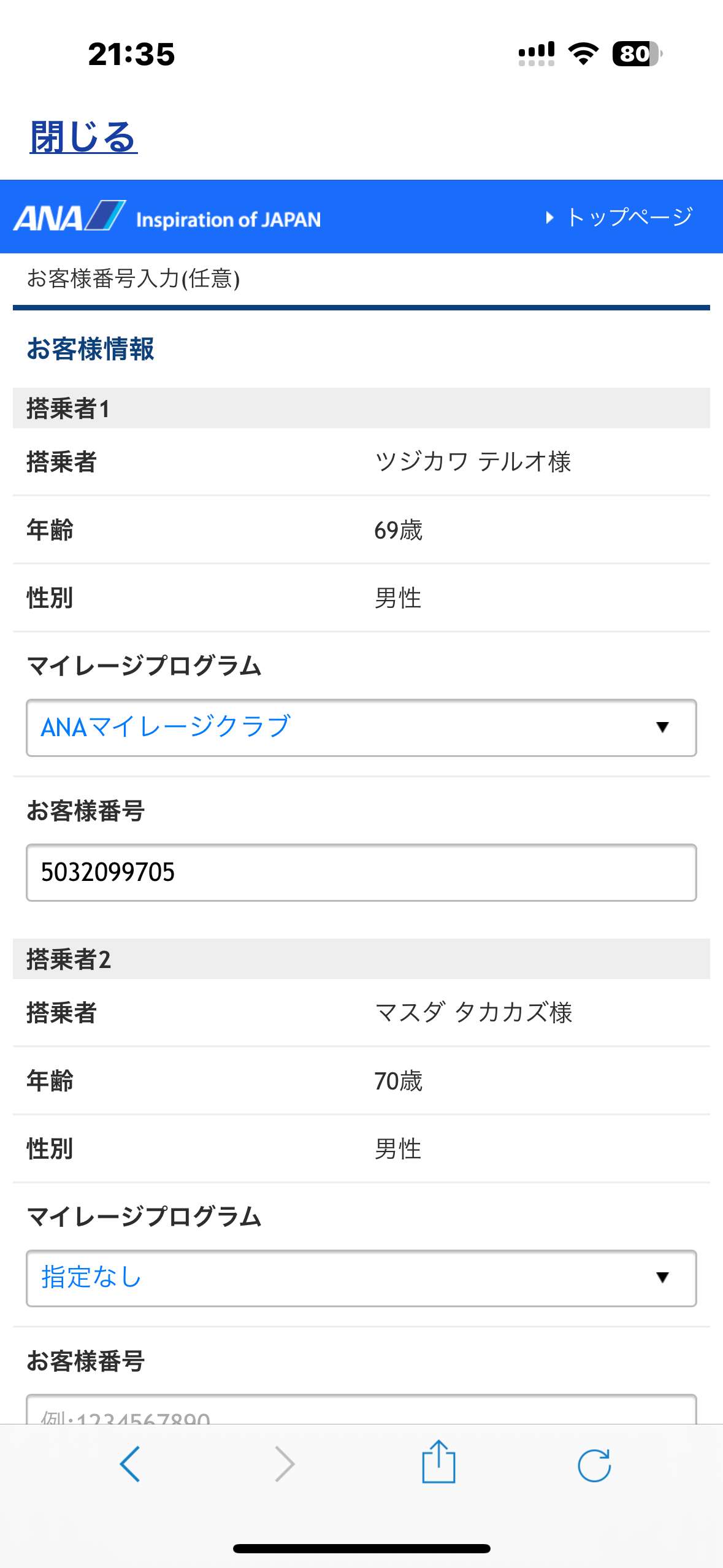Viewport: 723px width, 1568px height.
Task: Go to トップページ link in header
Action: [x=621, y=217]
